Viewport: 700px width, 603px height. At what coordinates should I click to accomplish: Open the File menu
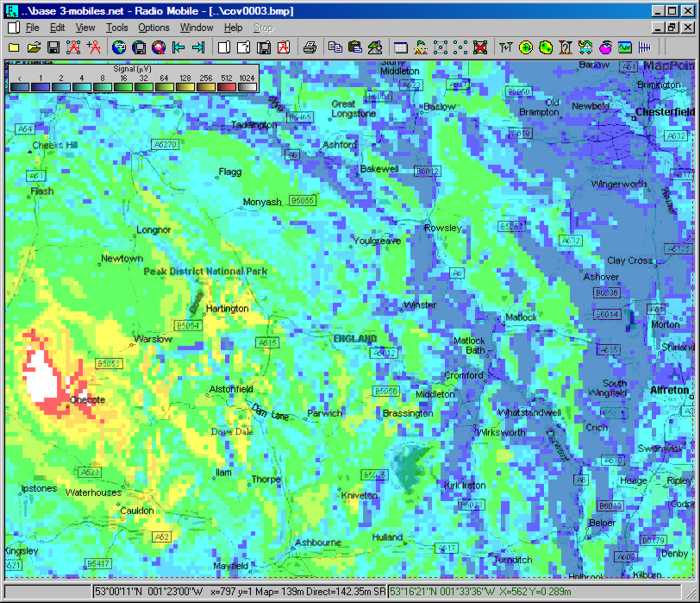pyautogui.click(x=33, y=28)
